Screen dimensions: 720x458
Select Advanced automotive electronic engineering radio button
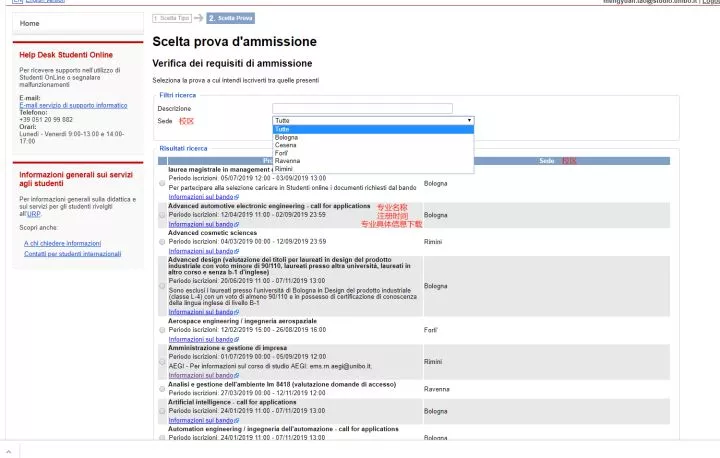coord(162,215)
